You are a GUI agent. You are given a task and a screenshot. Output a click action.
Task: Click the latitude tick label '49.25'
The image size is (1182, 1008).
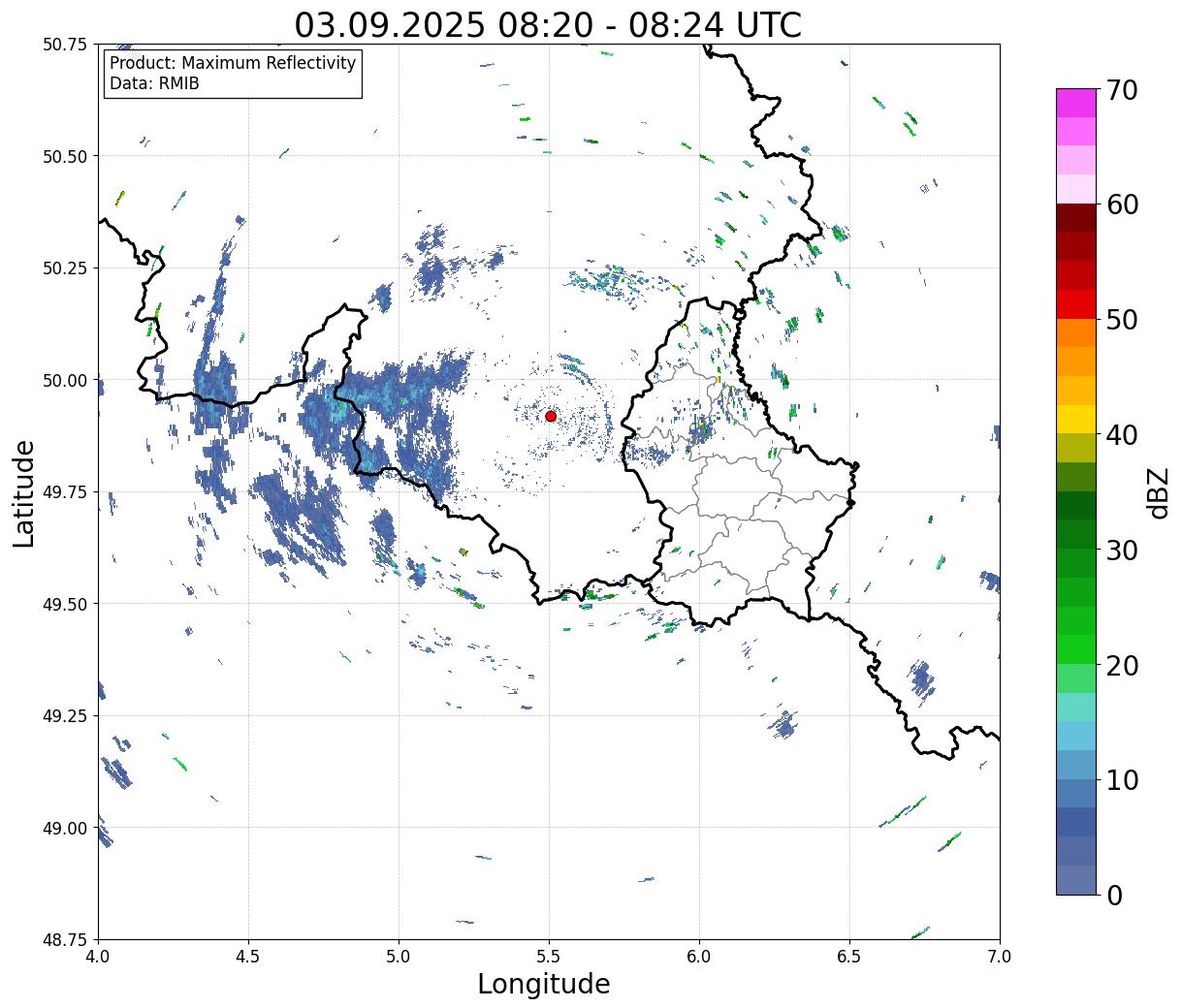pos(65,716)
